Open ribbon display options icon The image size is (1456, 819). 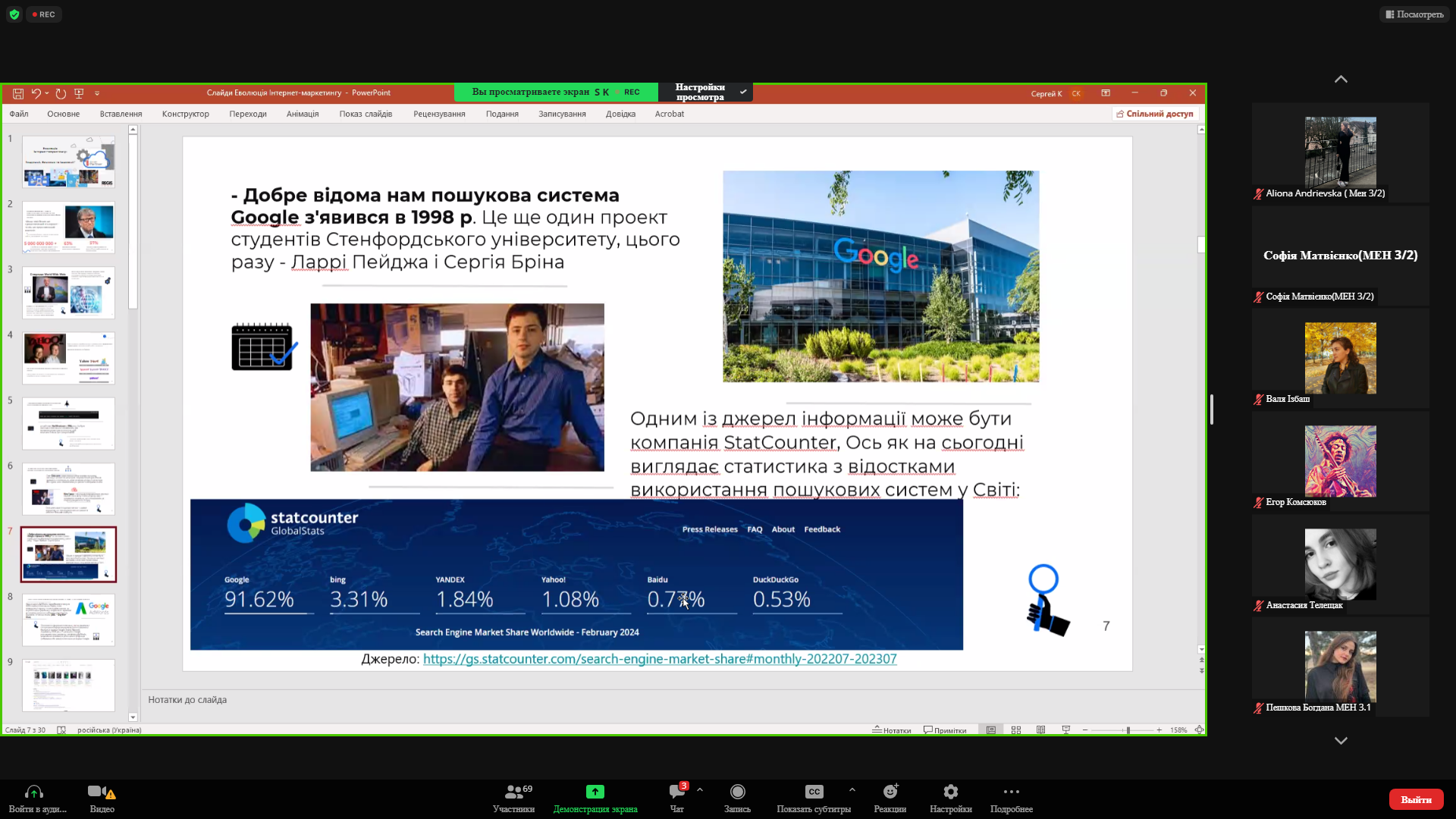tap(1106, 93)
